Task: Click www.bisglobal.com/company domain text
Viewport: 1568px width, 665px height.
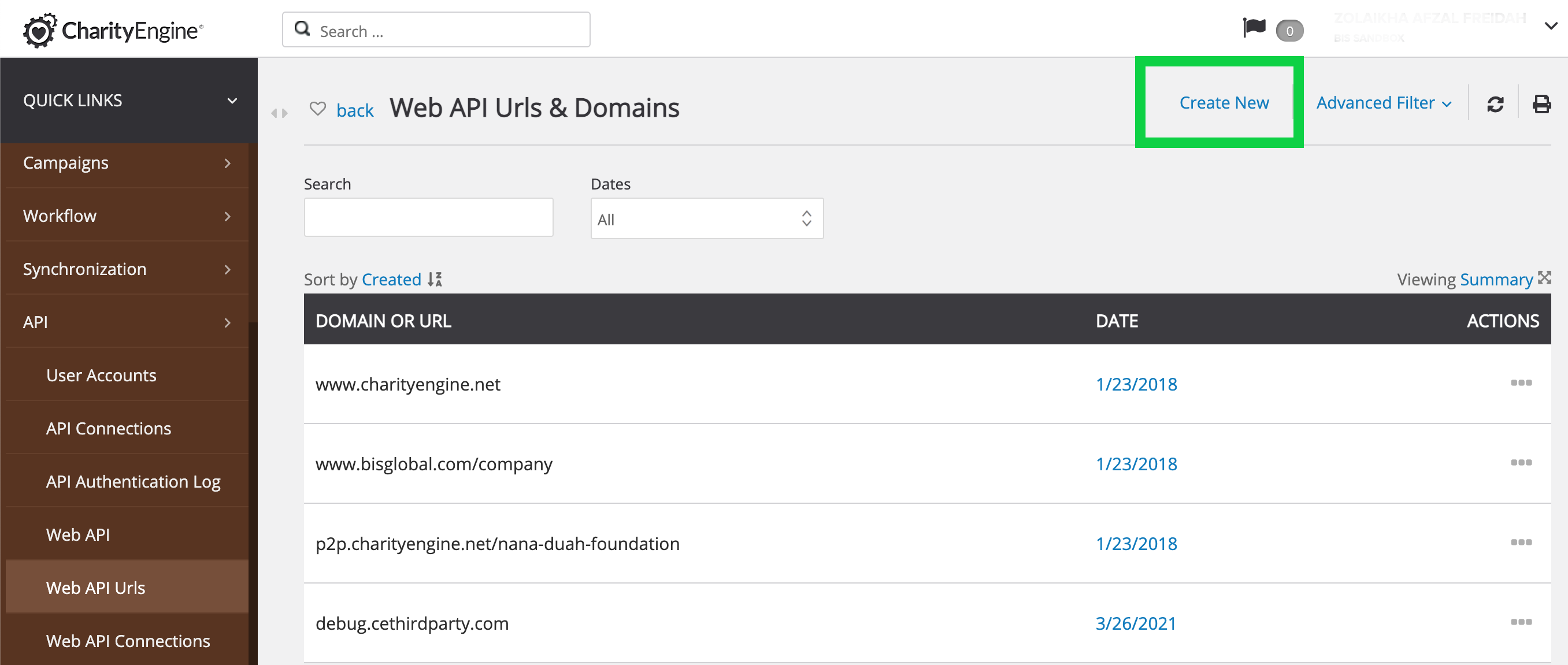Action: click(x=434, y=463)
